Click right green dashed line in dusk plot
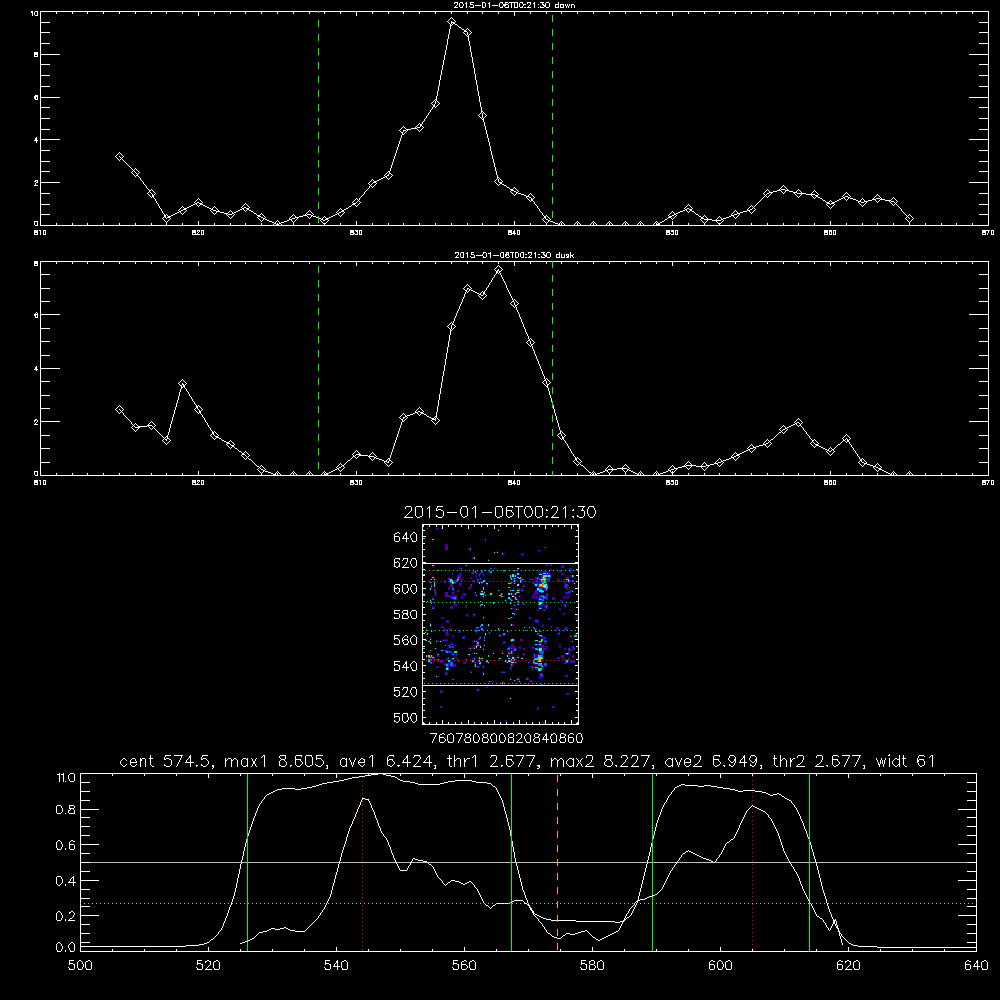This screenshot has width=1000, height=1000. tap(552, 368)
